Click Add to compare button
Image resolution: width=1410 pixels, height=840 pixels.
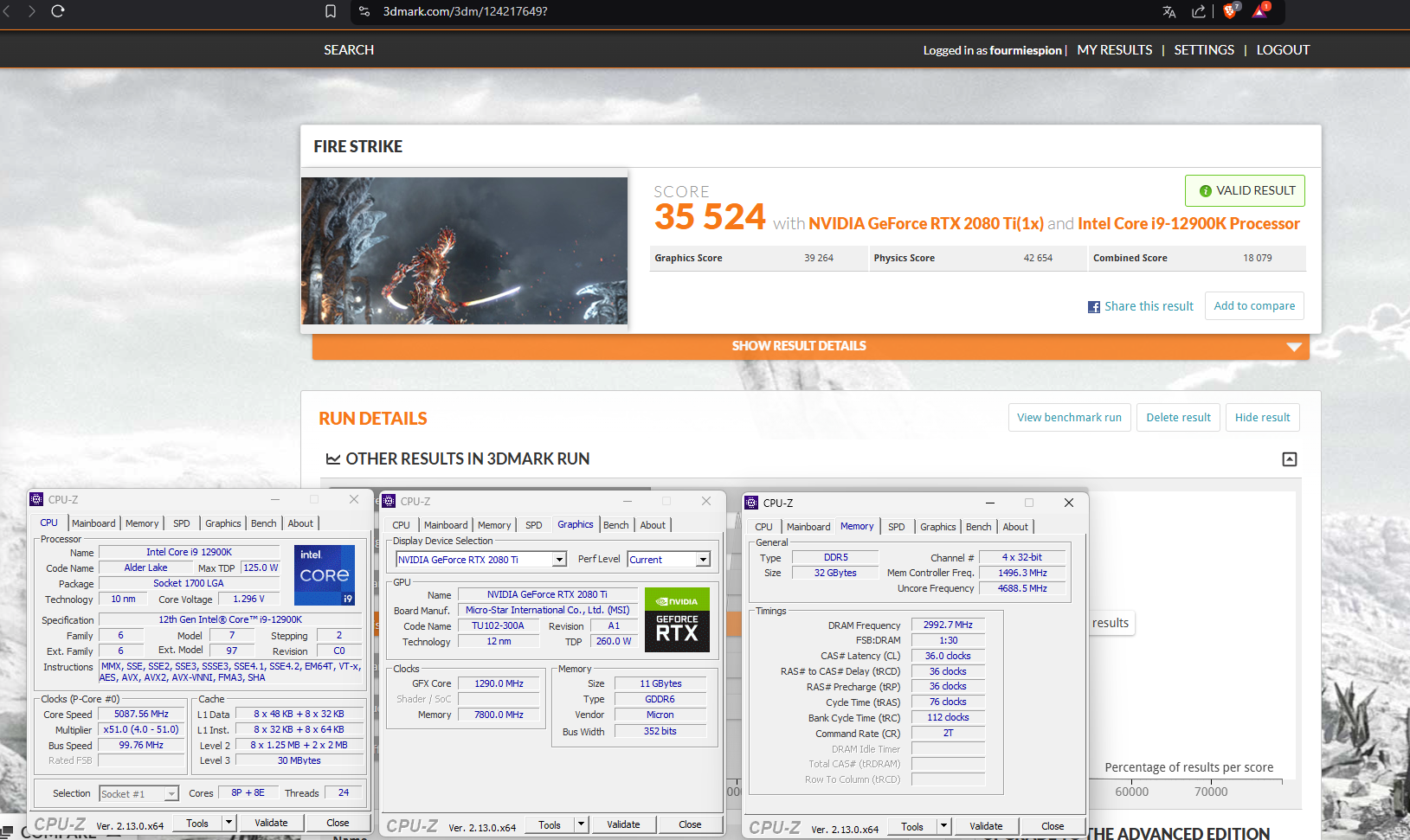1254,306
